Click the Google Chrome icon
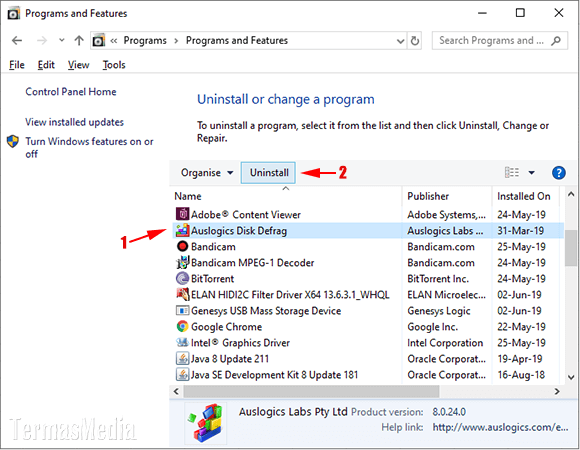The image size is (580, 450). point(182,326)
